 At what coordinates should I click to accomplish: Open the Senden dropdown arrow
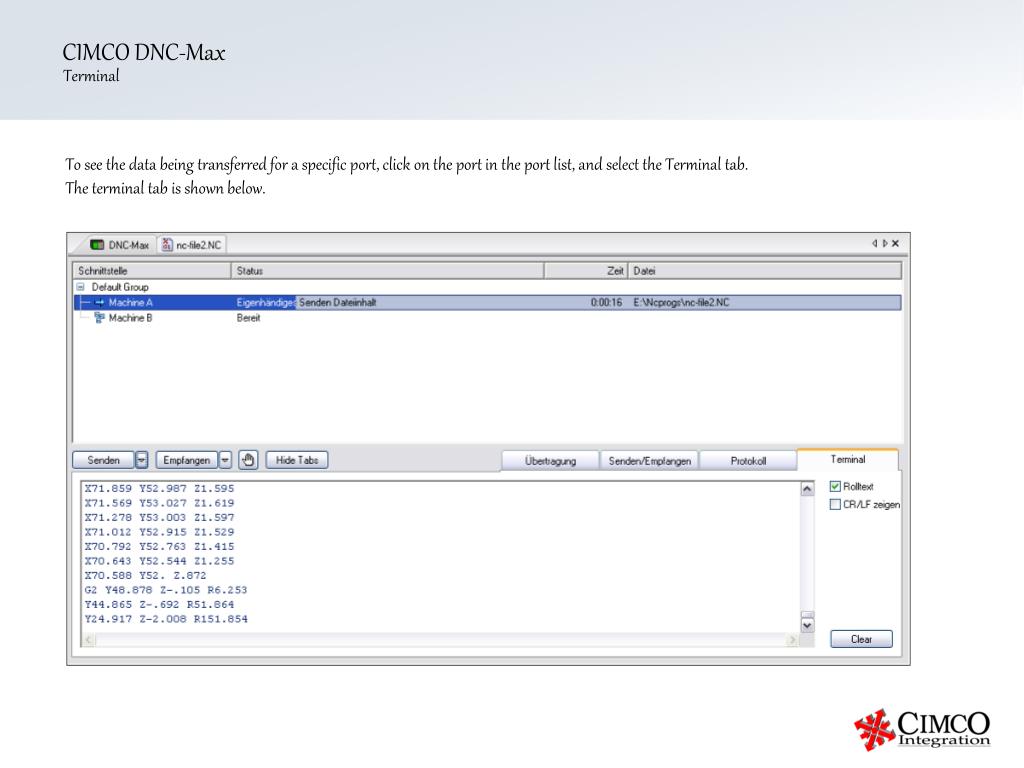(142, 460)
